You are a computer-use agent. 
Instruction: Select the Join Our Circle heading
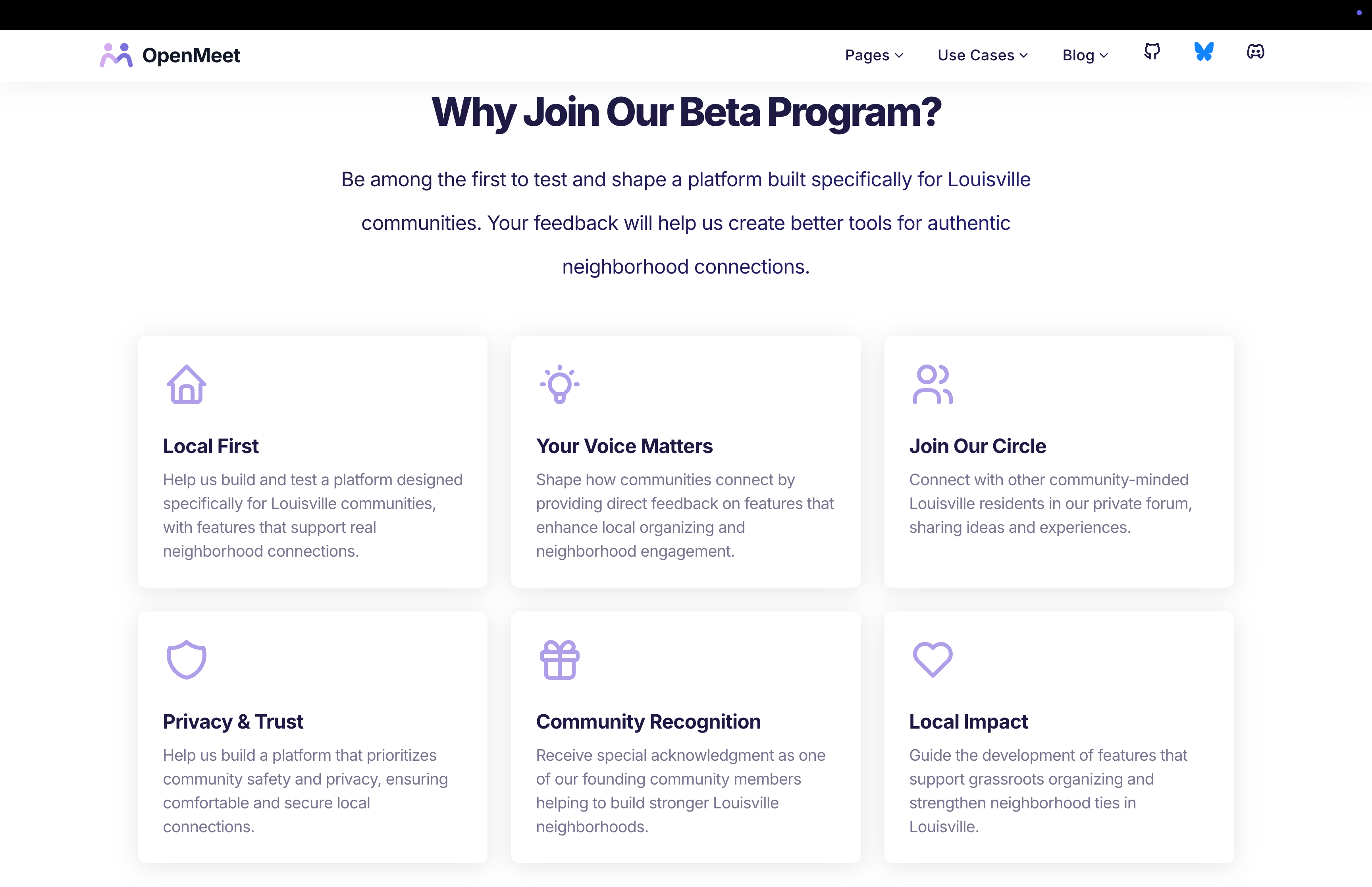[977, 446]
